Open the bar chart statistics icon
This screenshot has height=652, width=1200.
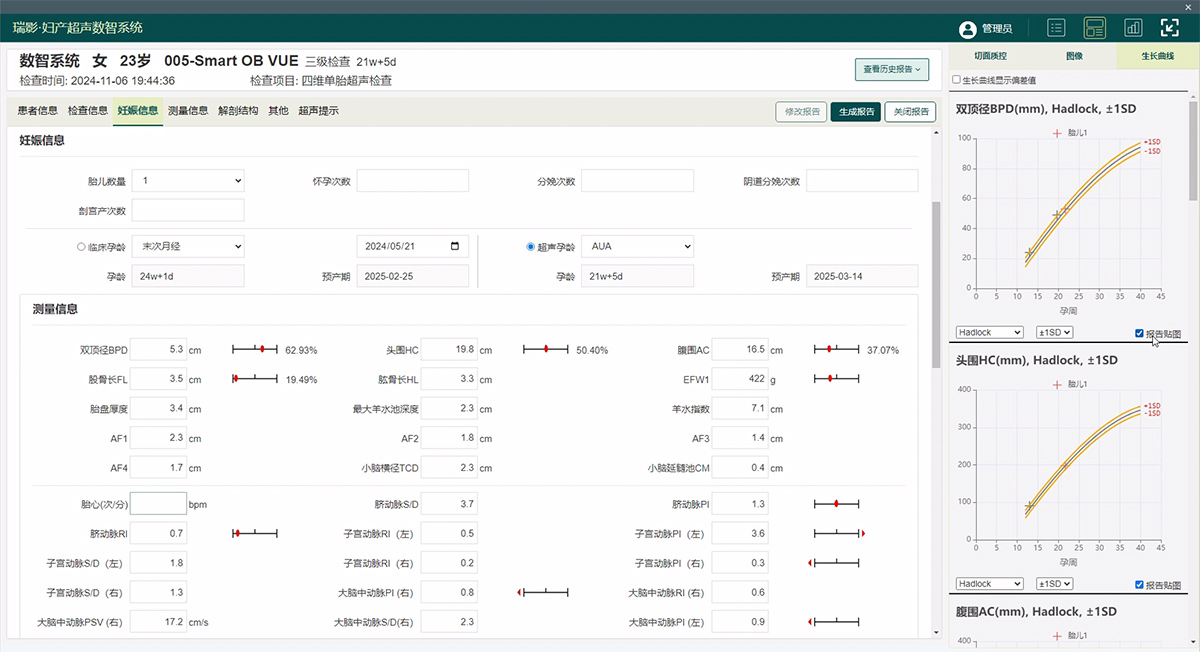pyautogui.click(x=1133, y=28)
